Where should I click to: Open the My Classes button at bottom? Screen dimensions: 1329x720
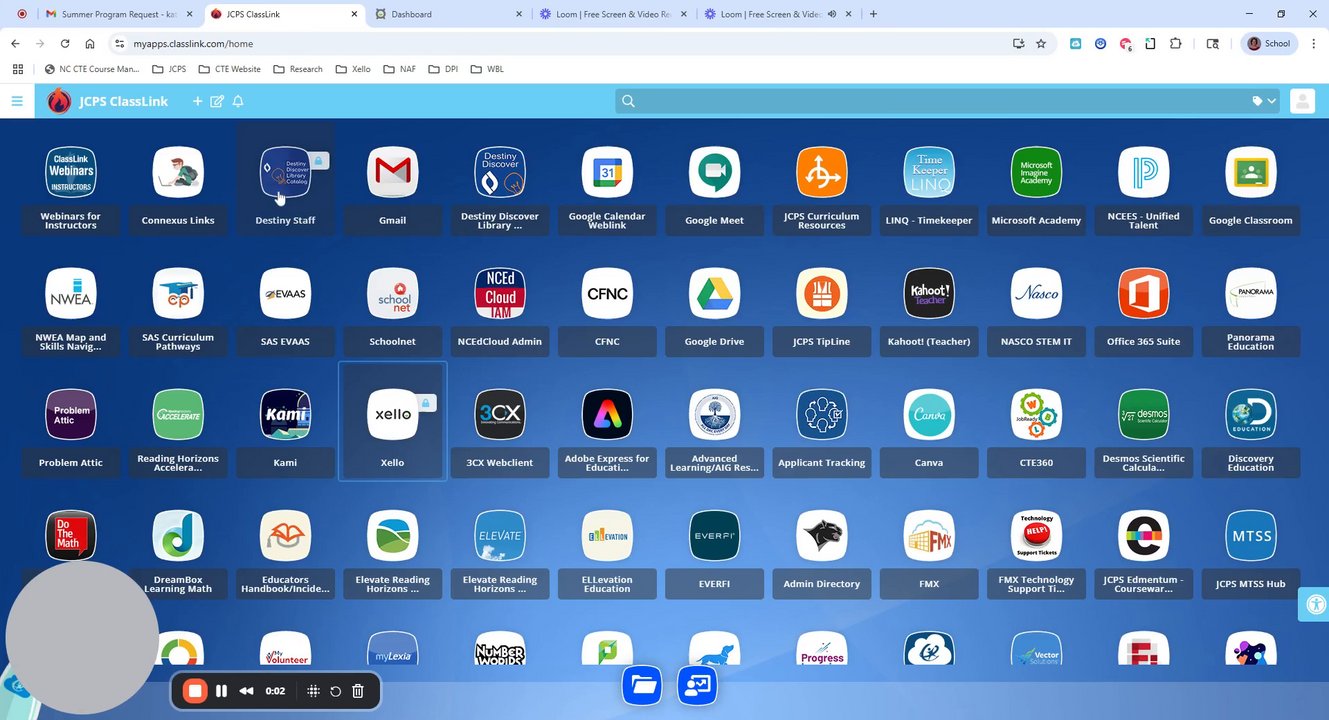(x=697, y=685)
